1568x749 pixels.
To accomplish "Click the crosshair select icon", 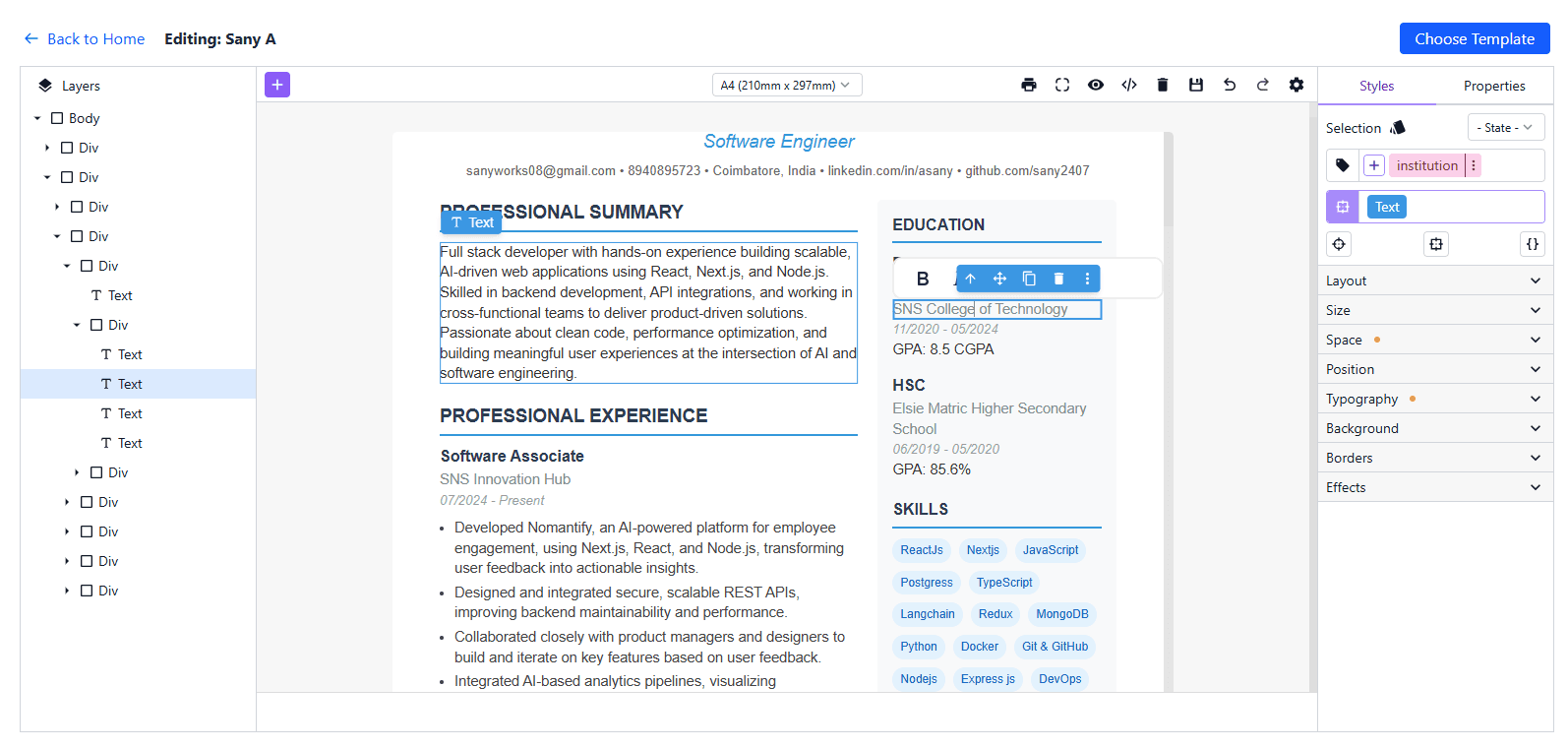I will pyautogui.click(x=1339, y=244).
